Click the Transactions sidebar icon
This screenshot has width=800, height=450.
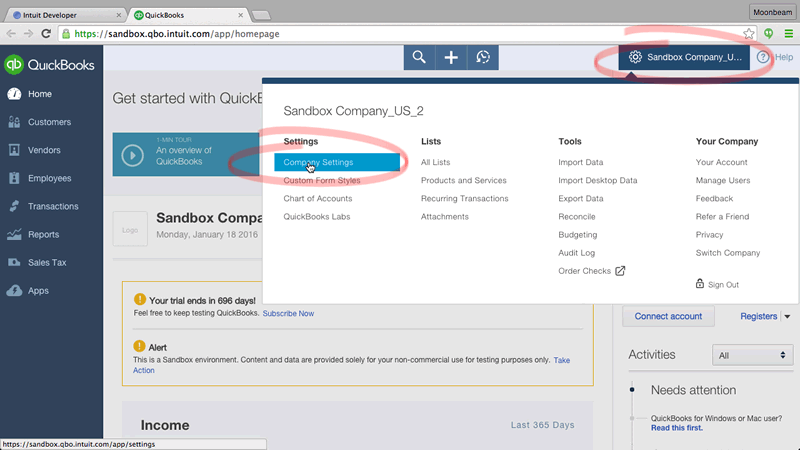(14, 206)
